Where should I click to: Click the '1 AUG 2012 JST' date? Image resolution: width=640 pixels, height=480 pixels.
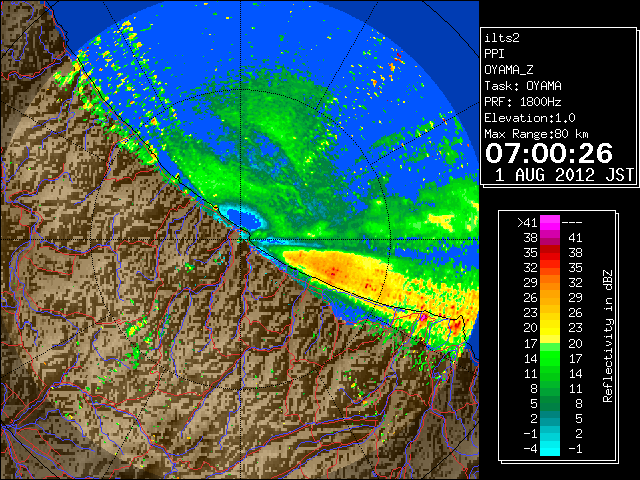point(564,175)
